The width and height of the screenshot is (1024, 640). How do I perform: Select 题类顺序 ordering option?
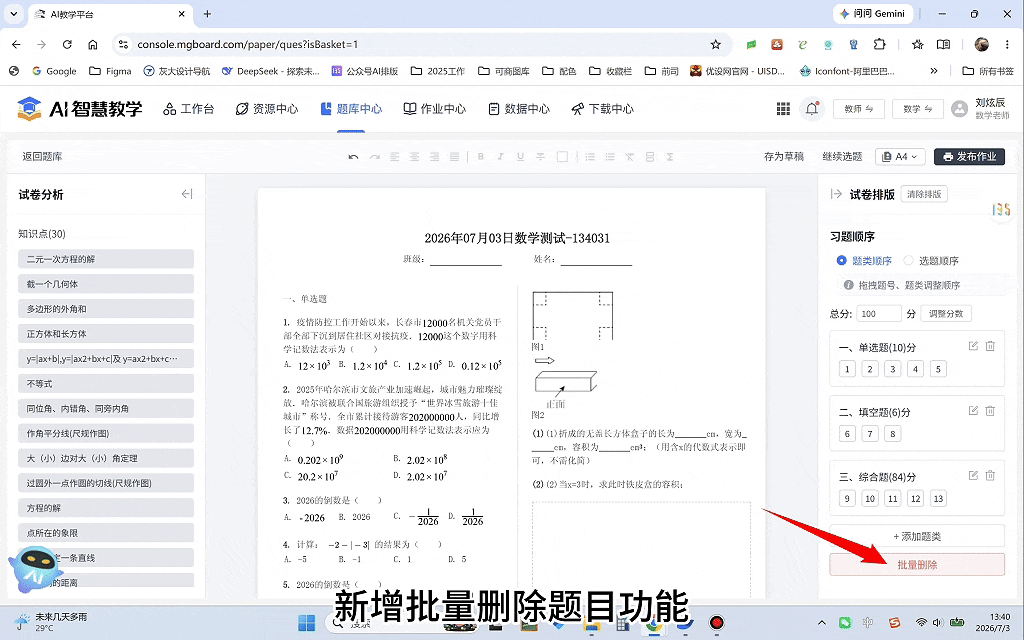click(864, 261)
